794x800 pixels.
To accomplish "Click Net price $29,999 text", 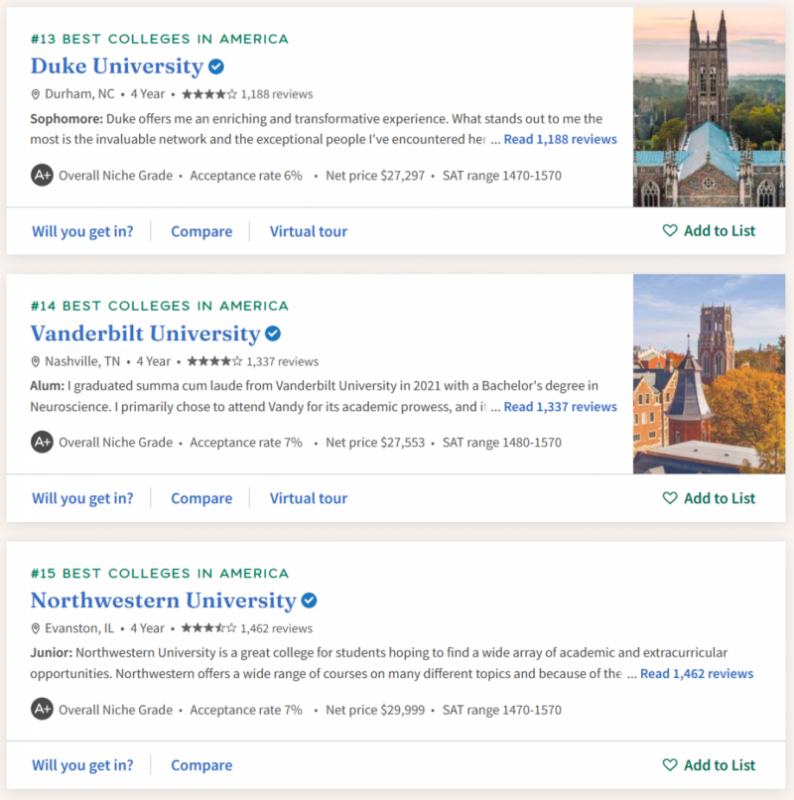I will 375,710.
